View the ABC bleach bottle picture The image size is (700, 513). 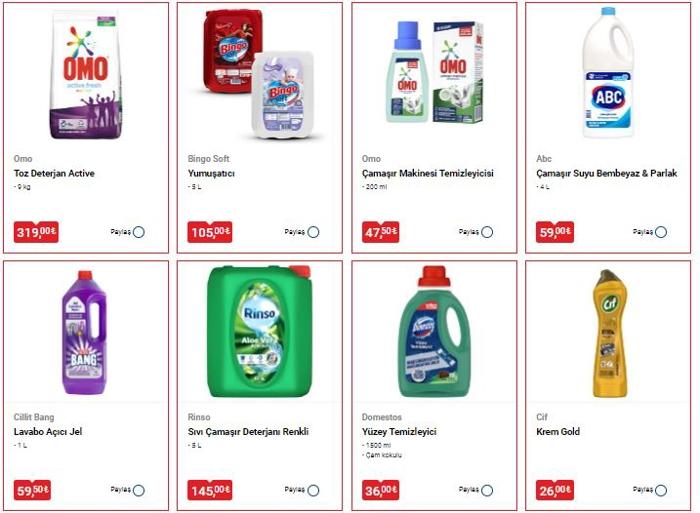tap(608, 72)
